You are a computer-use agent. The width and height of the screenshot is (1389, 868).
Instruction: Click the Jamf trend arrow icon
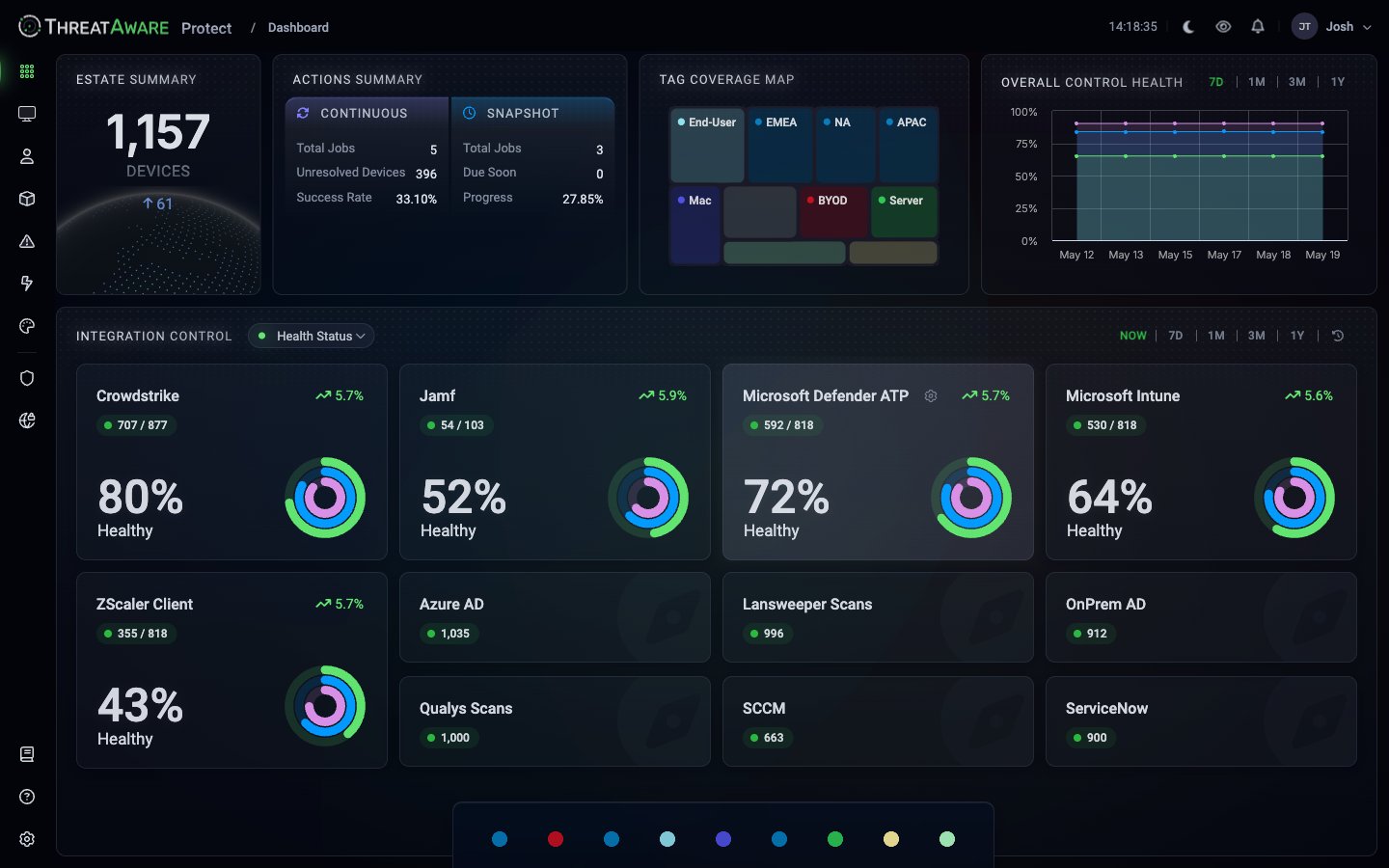[x=646, y=395]
